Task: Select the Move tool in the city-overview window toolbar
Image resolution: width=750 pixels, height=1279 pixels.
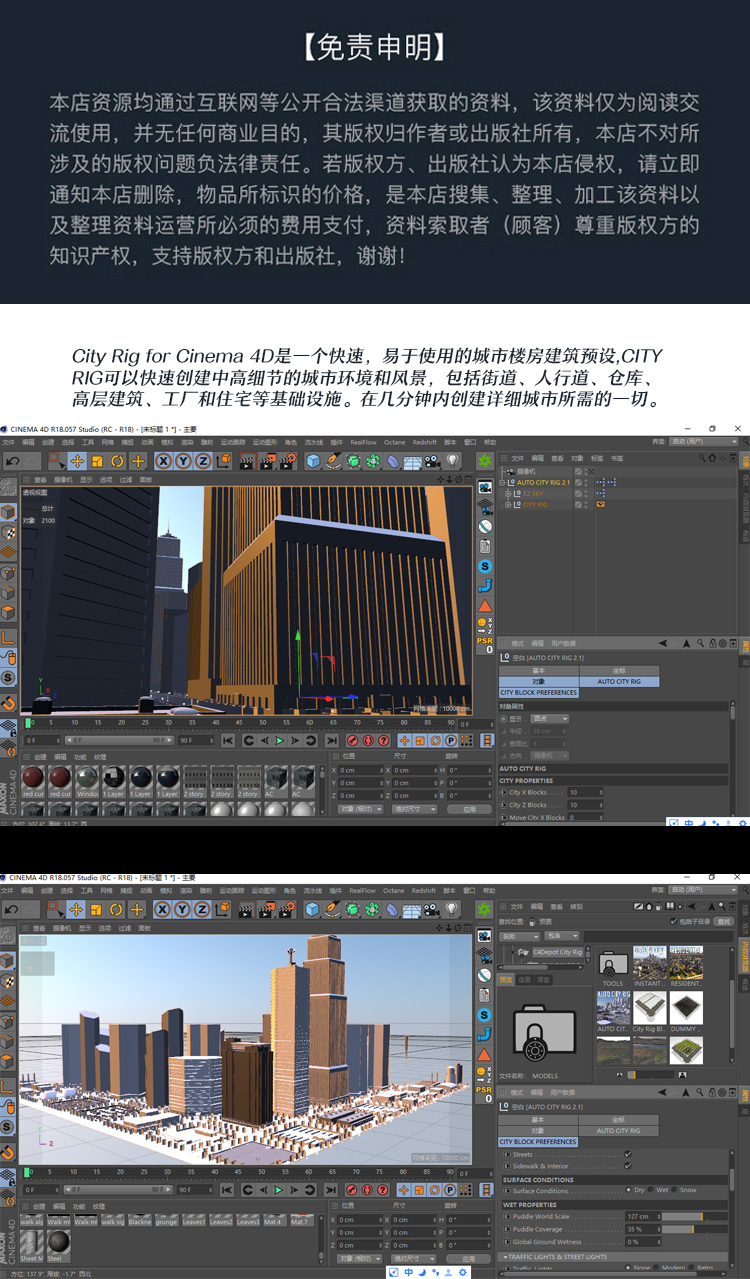Action: 77,909
